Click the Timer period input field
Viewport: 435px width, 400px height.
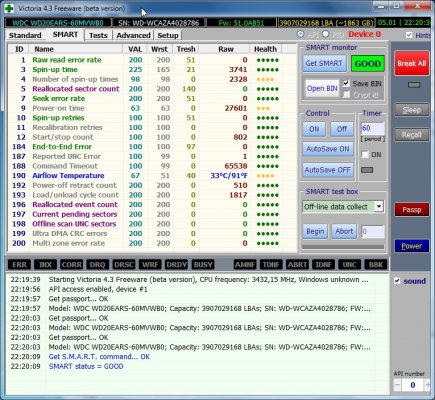coord(373,128)
